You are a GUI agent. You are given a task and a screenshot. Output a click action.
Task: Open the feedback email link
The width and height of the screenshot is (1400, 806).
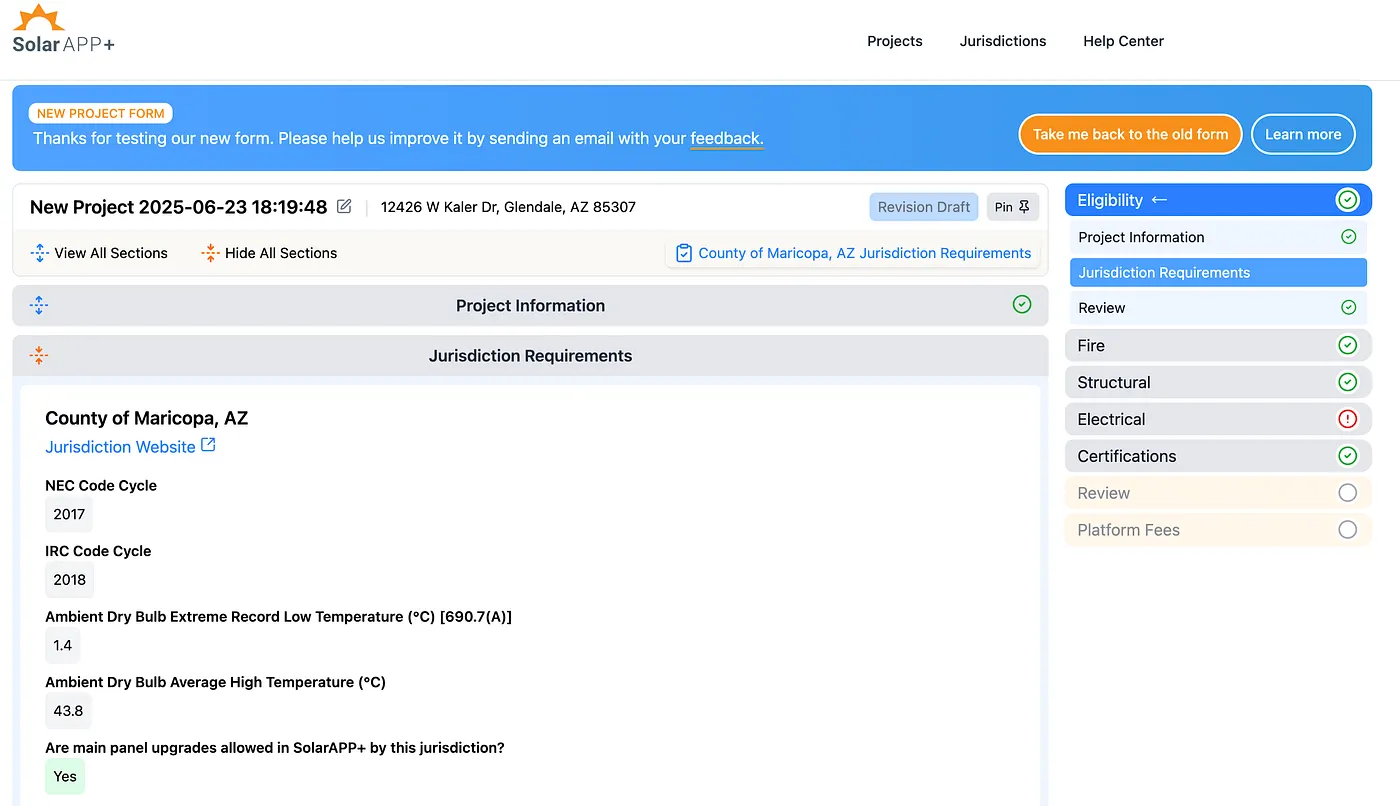click(x=726, y=138)
